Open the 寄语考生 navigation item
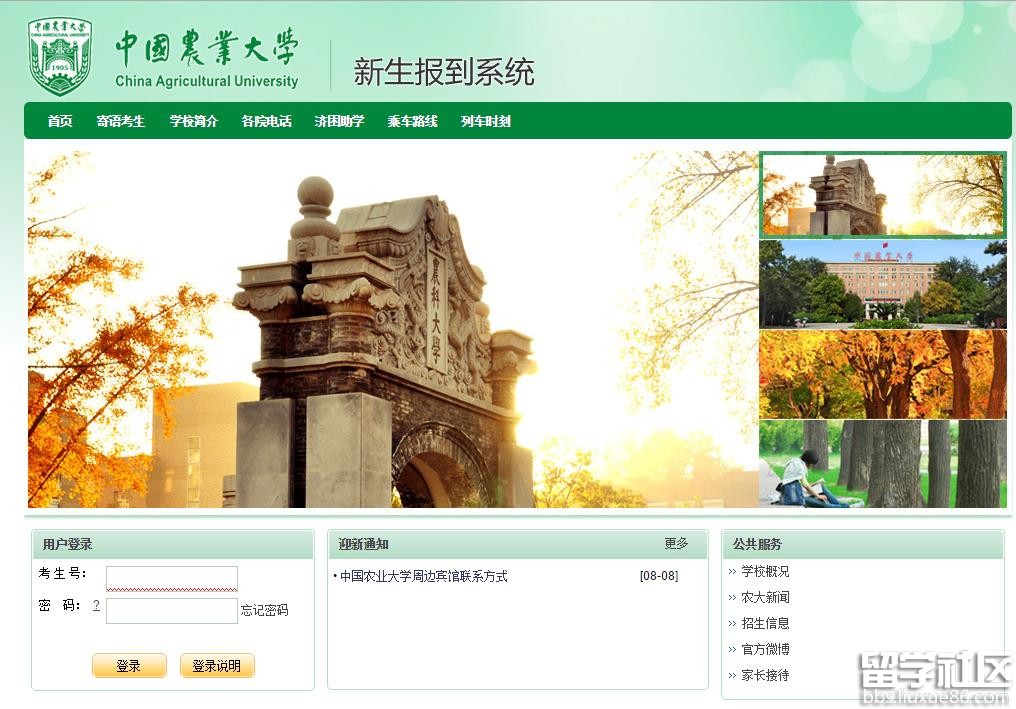 (121, 121)
